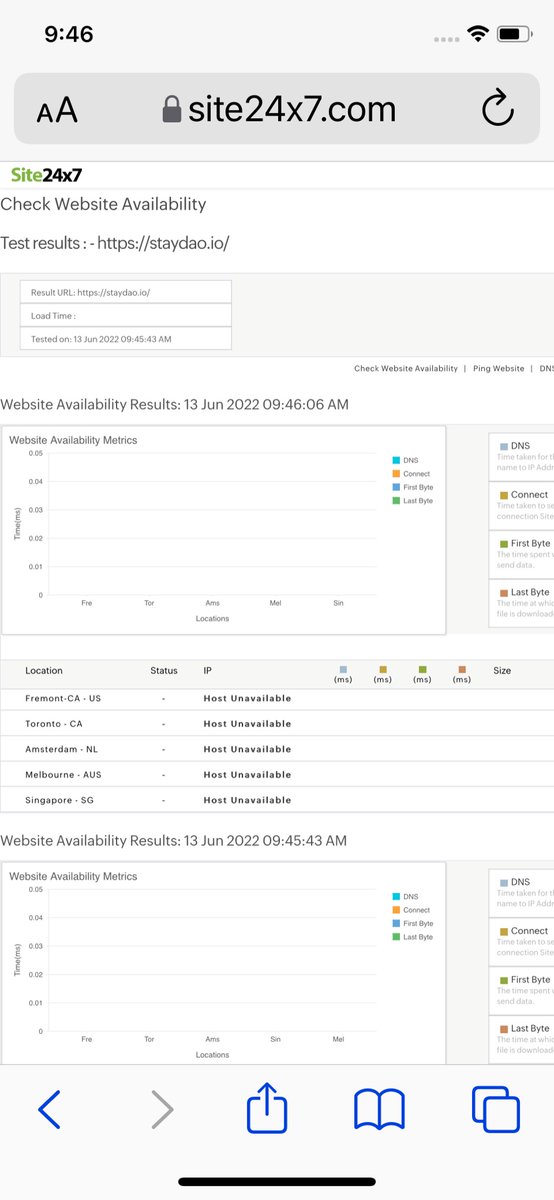
Task: Click second chart Website Availability Metrics title
Action: coord(73,876)
